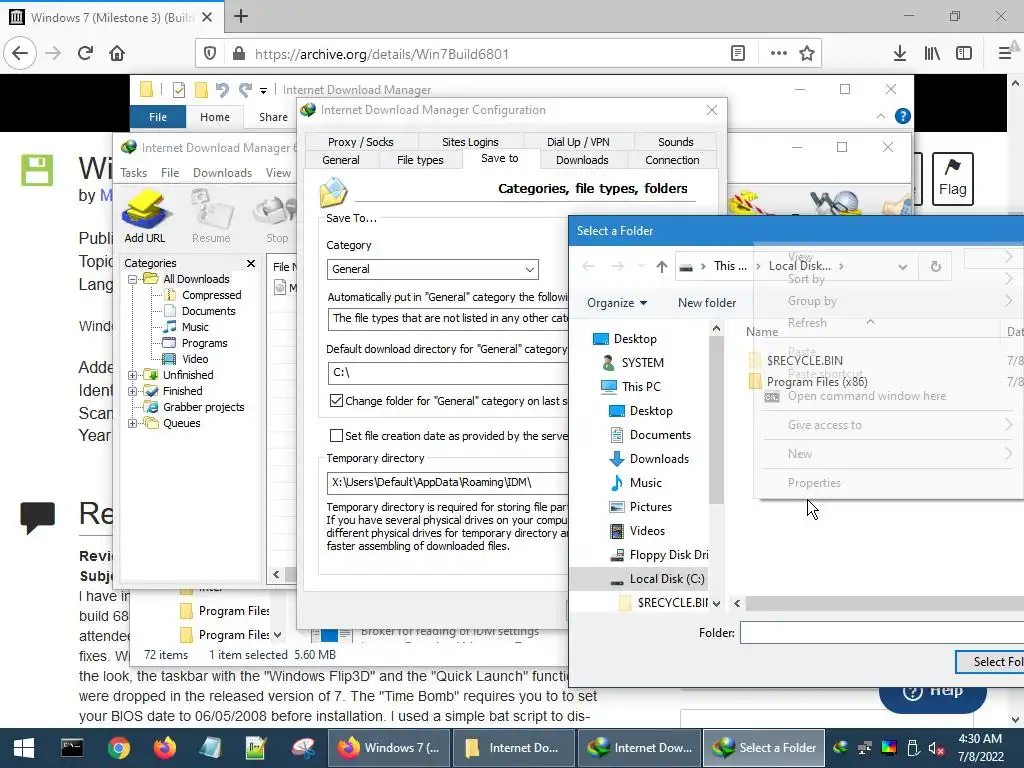Image resolution: width=1024 pixels, height=768 pixels.
Task: Toggle reader view icon in address bar
Action: click(737, 54)
